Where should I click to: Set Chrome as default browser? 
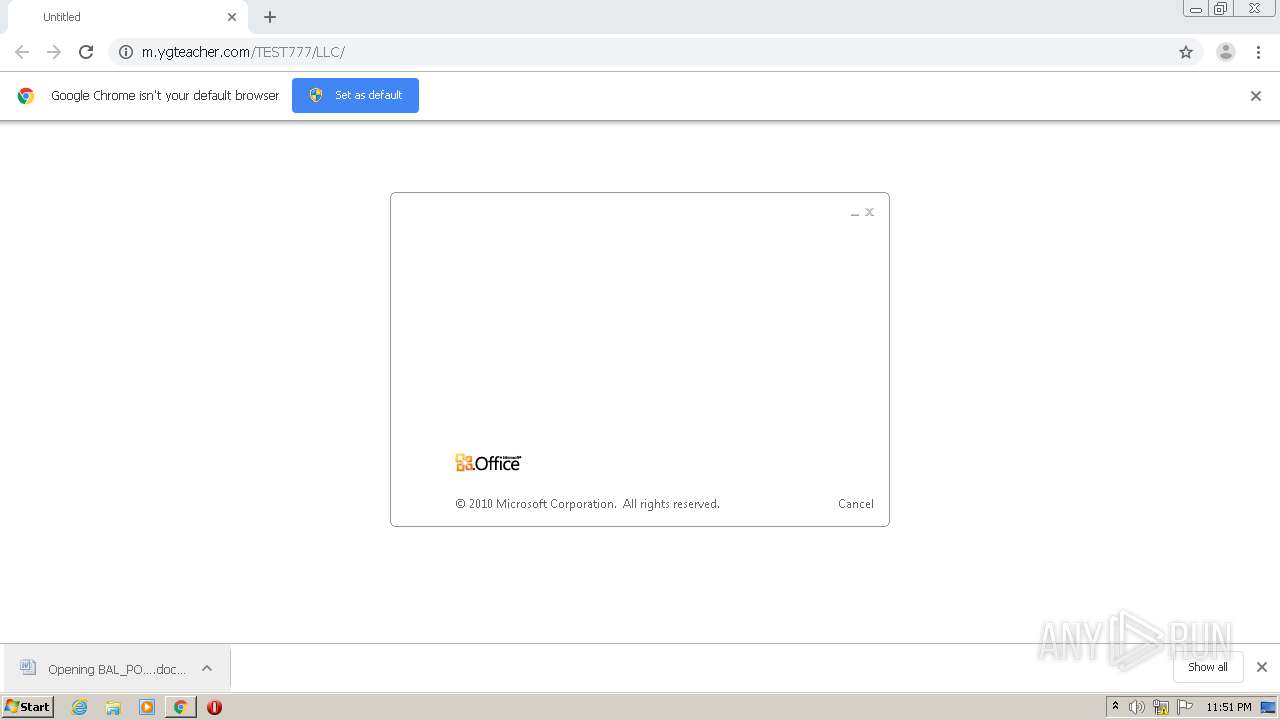355,95
